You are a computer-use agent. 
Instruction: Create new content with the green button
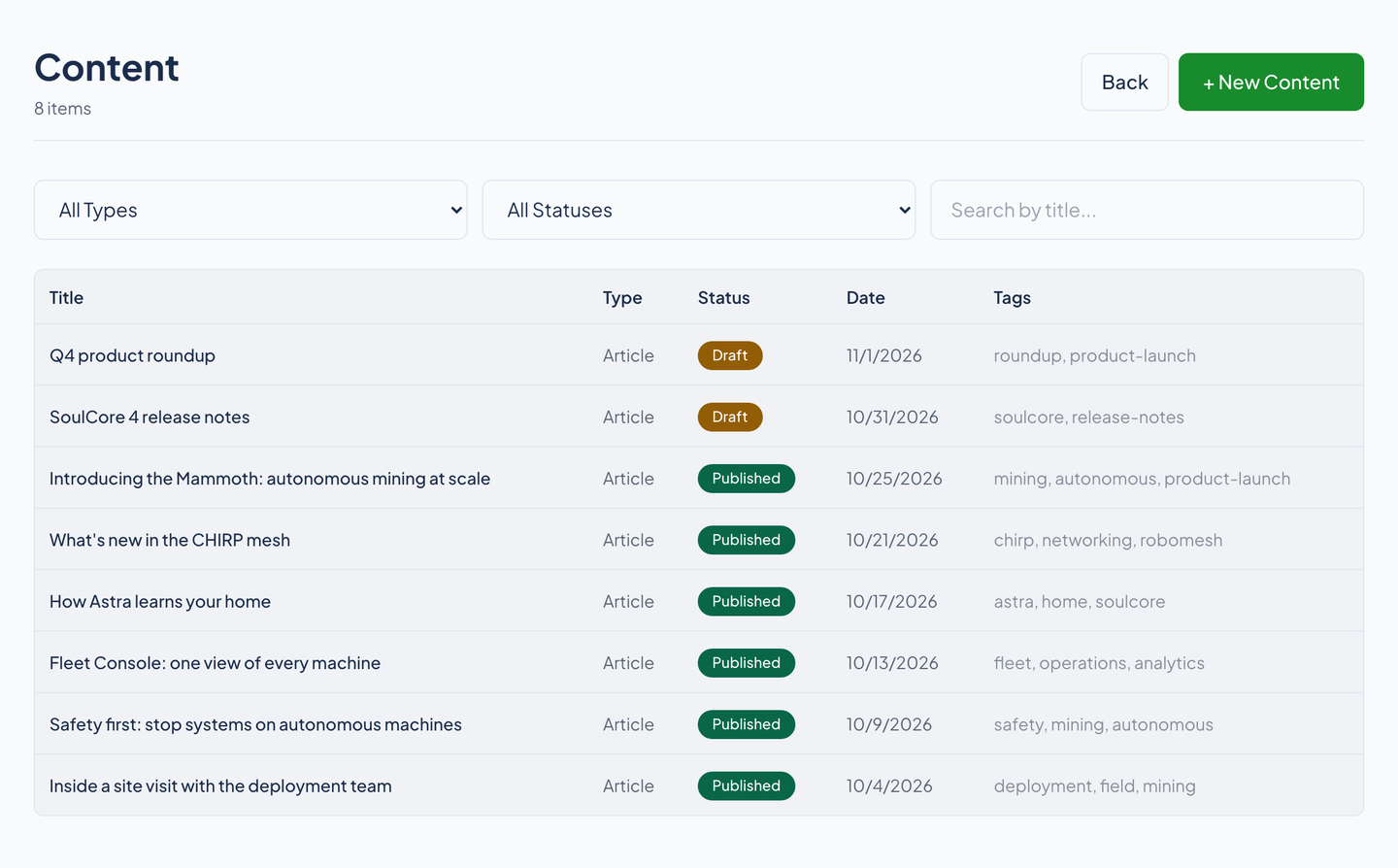point(1271,83)
